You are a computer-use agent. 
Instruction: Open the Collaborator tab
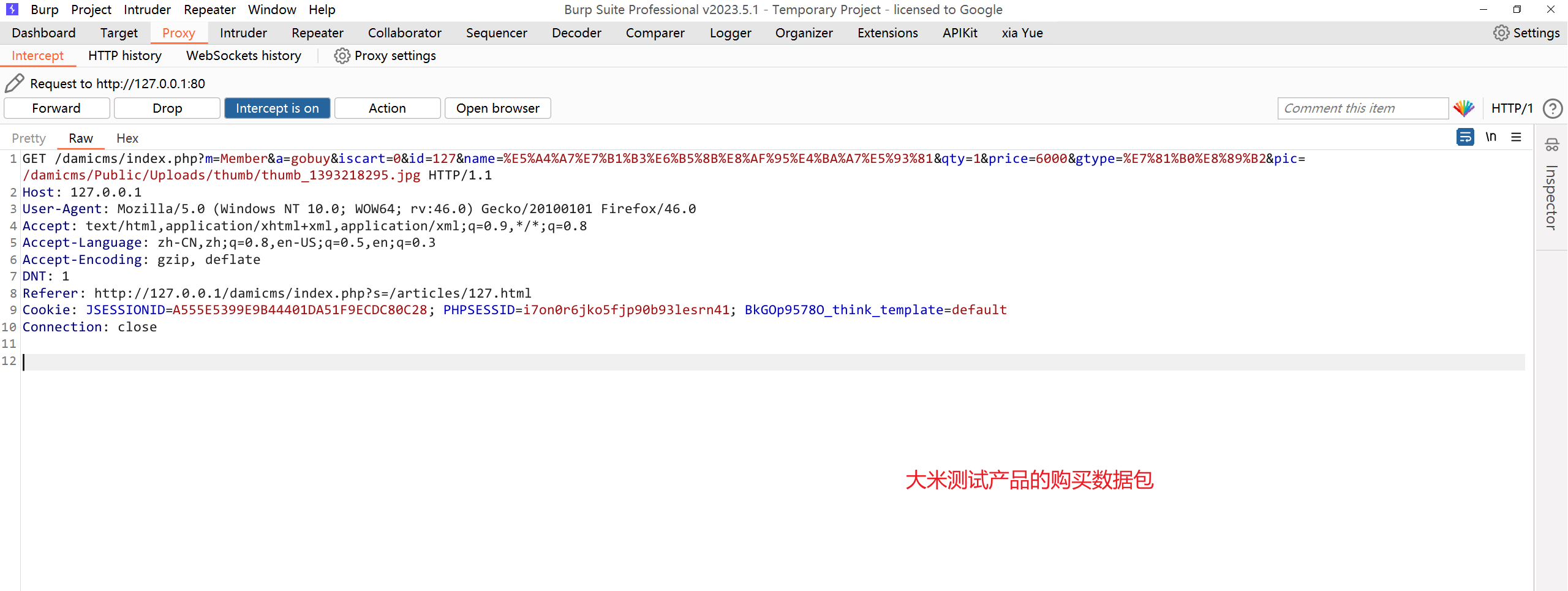point(405,33)
